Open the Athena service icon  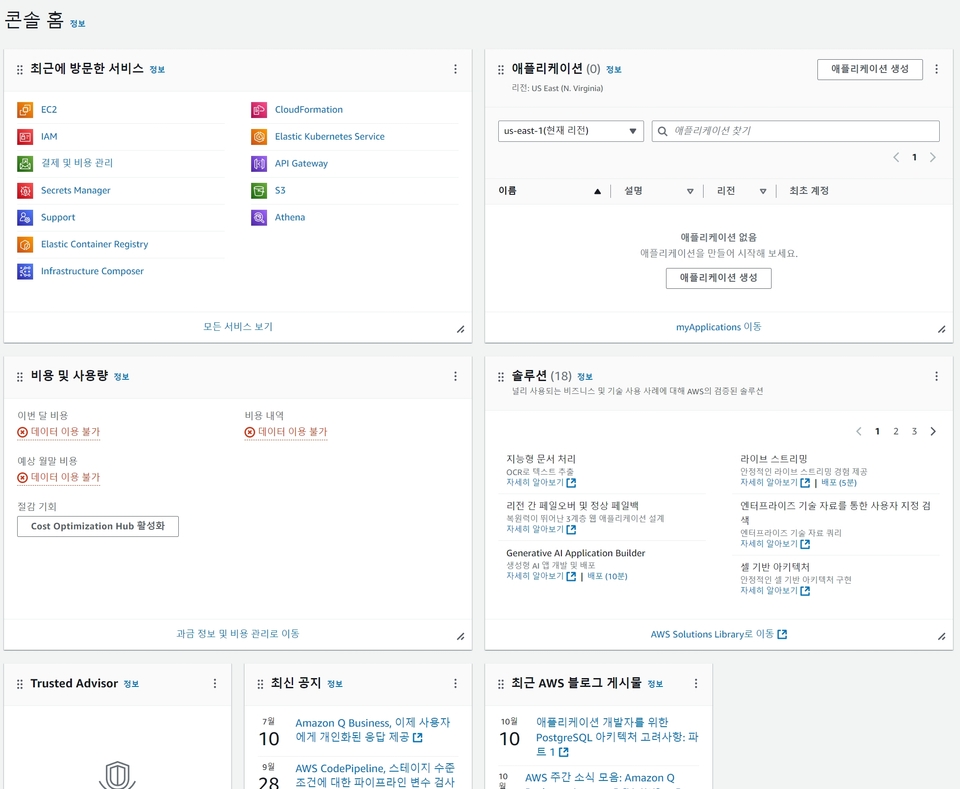259,217
